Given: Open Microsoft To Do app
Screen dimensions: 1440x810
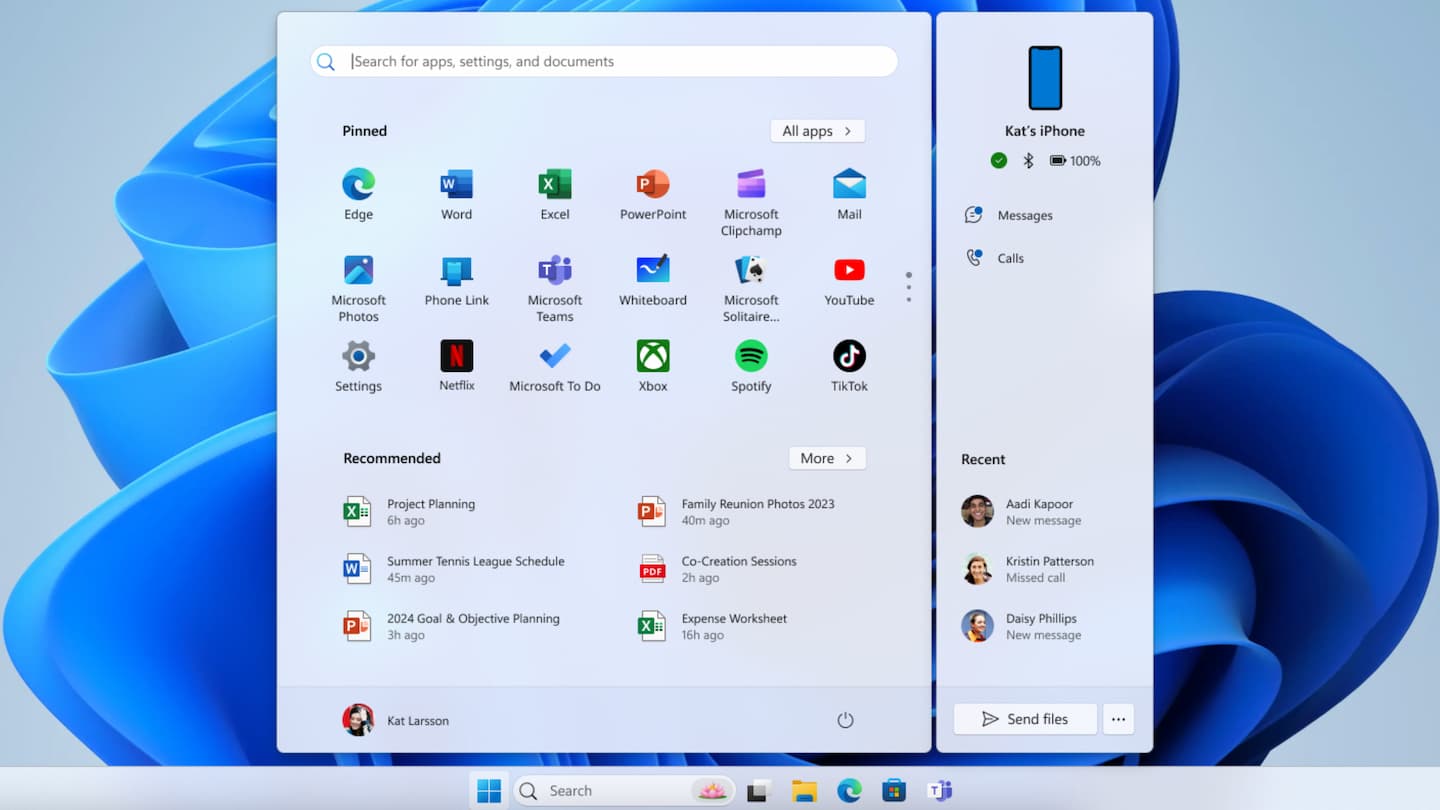Looking at the screenshot, I should pos(555,357).
